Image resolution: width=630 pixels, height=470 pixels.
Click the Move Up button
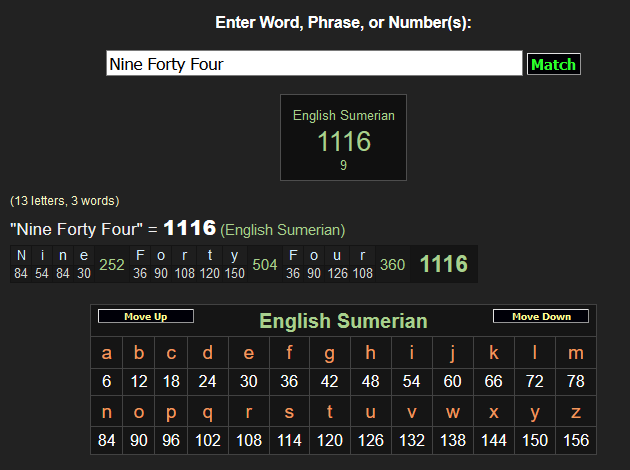(145, 316)
